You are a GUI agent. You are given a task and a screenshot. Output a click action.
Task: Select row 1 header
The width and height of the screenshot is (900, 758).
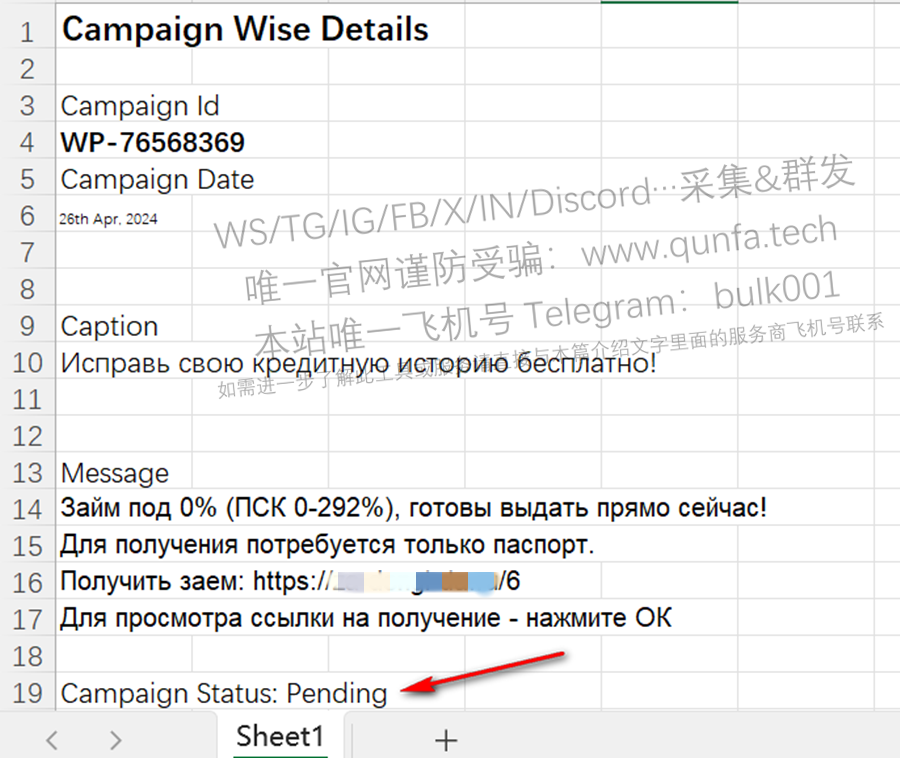tap(27, 32)
